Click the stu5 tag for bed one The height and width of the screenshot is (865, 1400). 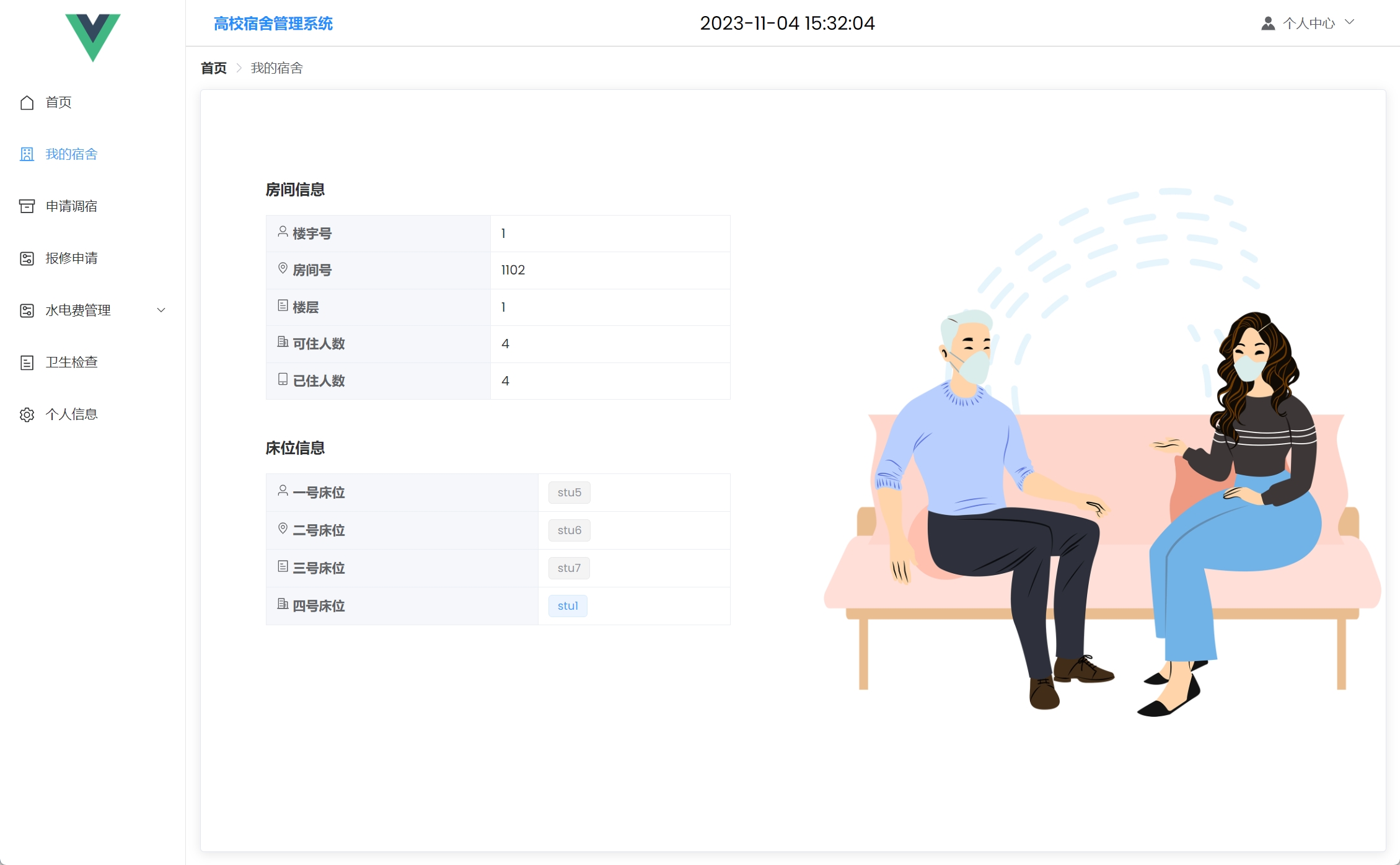[x=569, y=493]
